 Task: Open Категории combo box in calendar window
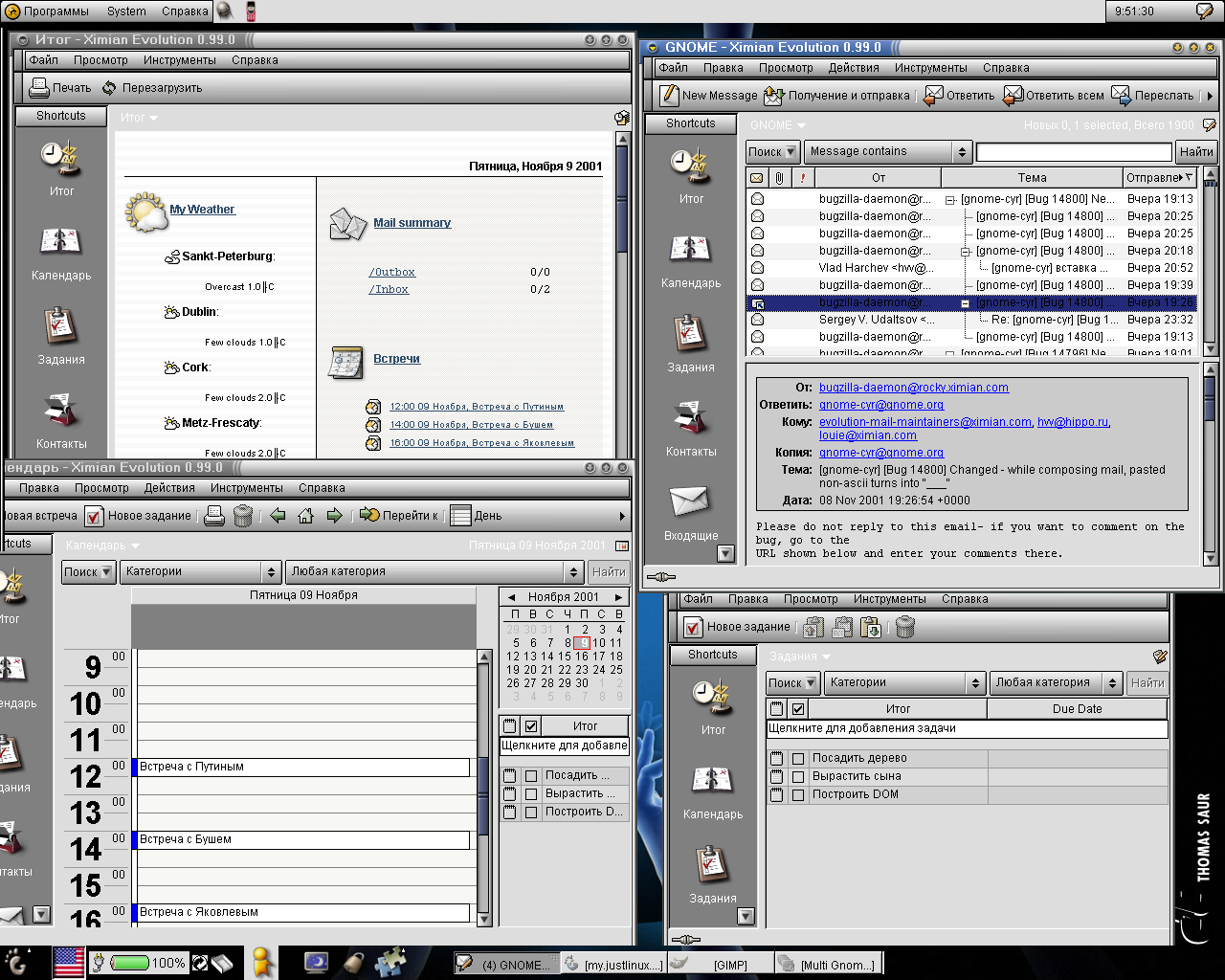tap(200, 571)
